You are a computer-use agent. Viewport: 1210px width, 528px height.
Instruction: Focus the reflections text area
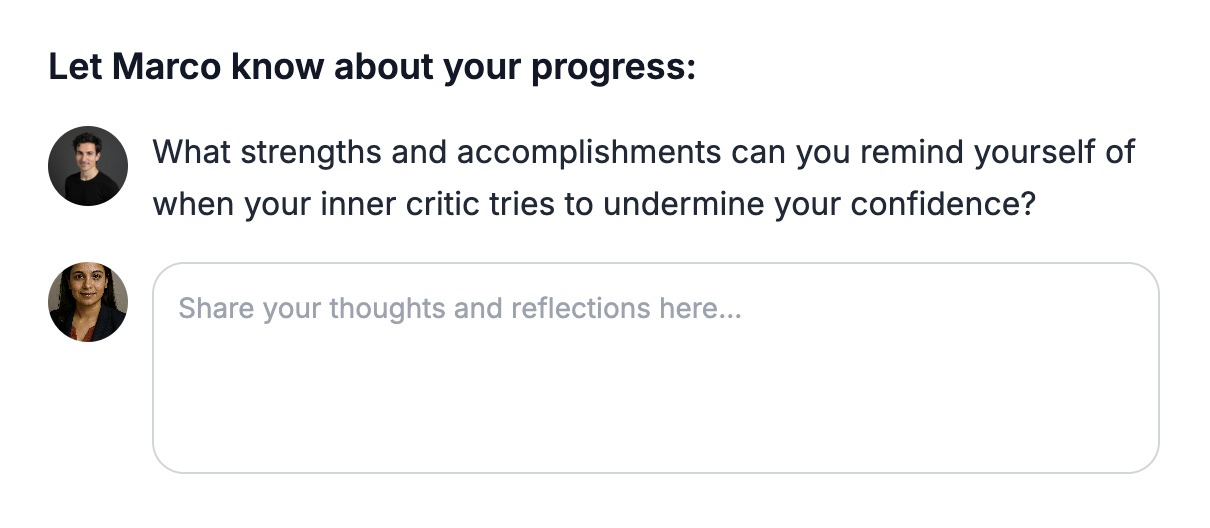(x=655, y=367)
